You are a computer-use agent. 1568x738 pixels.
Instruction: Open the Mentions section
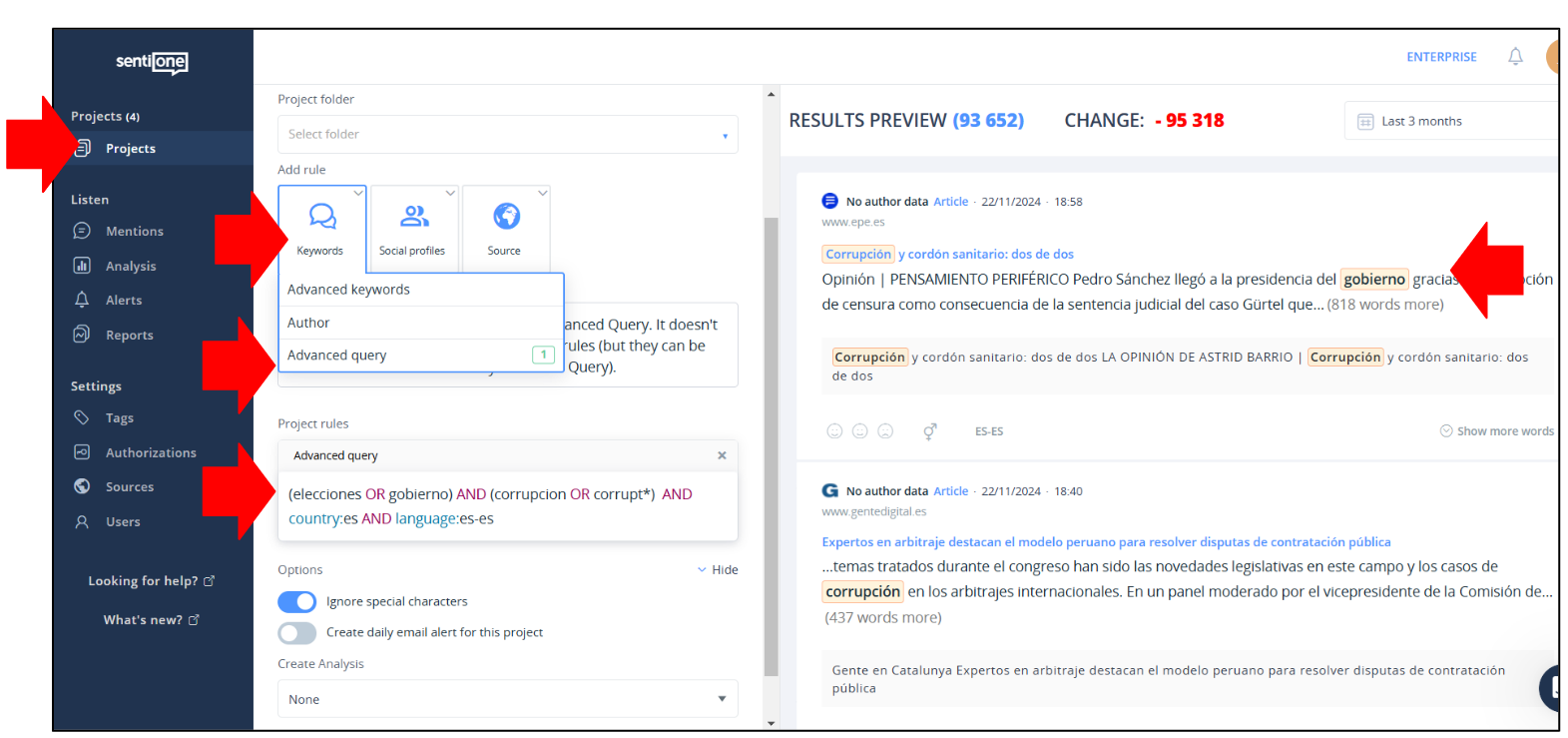[134, 232]
